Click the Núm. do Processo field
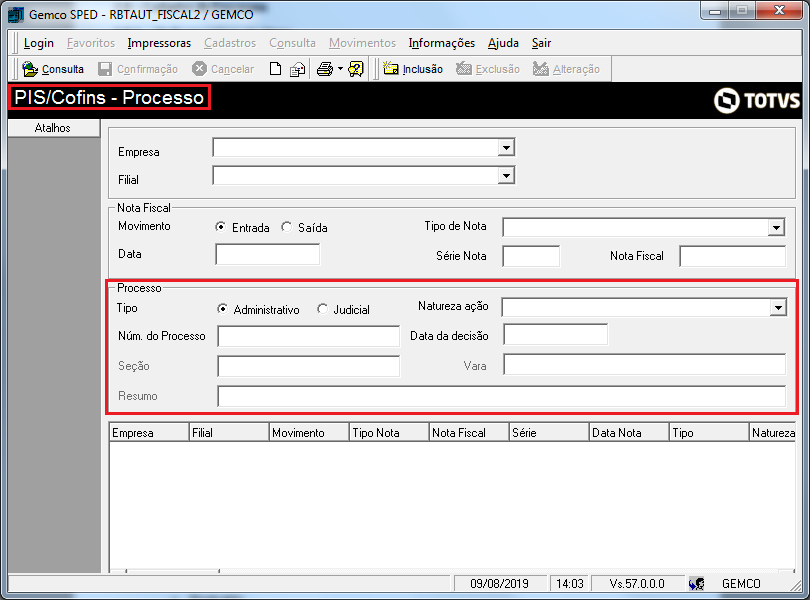Screen dimensions: 810x600 [308, 336]
